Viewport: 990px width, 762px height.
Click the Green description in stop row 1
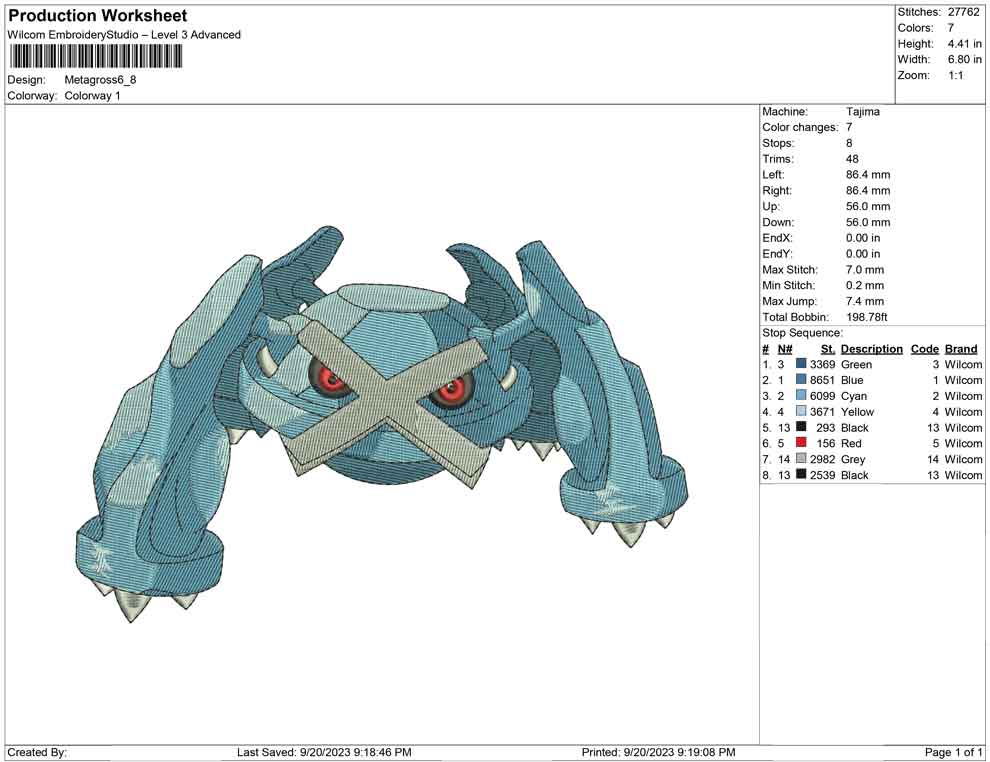[x=856, y=364]
